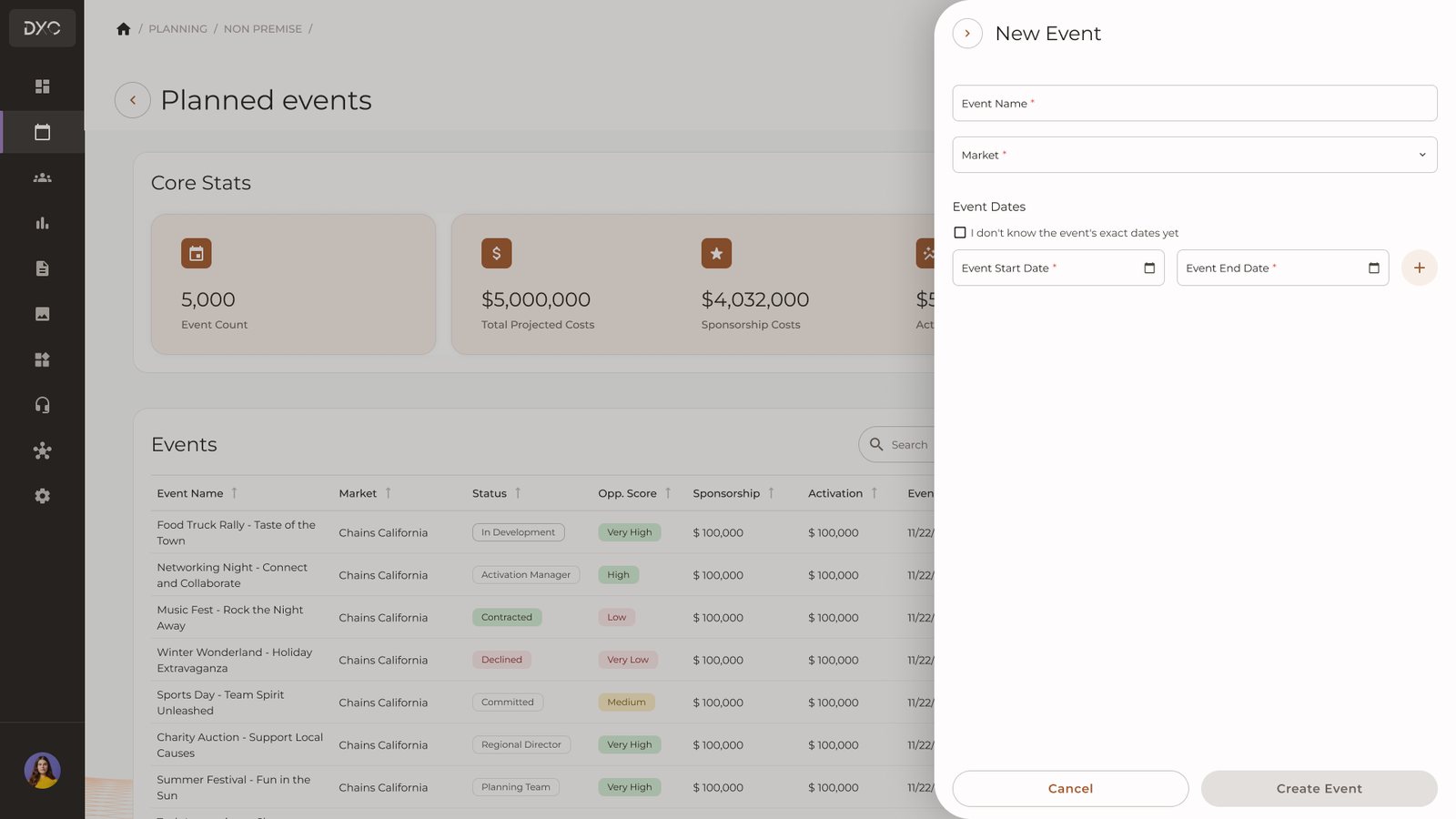Screen dimensions: 1456x819
Task: Sort by Event Name column arrow
Action: [234, 493]
